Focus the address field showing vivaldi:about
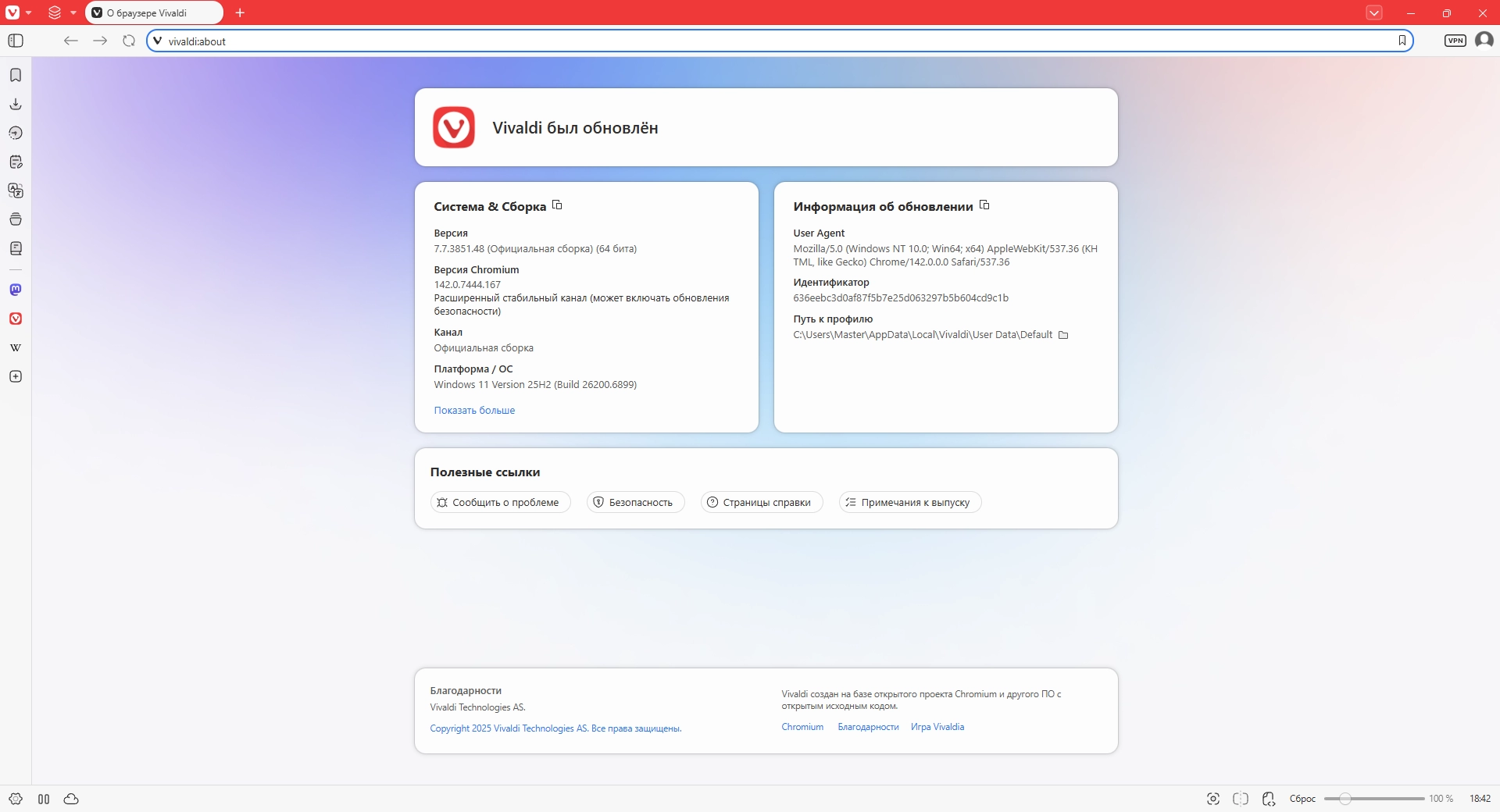 [779, 41]
